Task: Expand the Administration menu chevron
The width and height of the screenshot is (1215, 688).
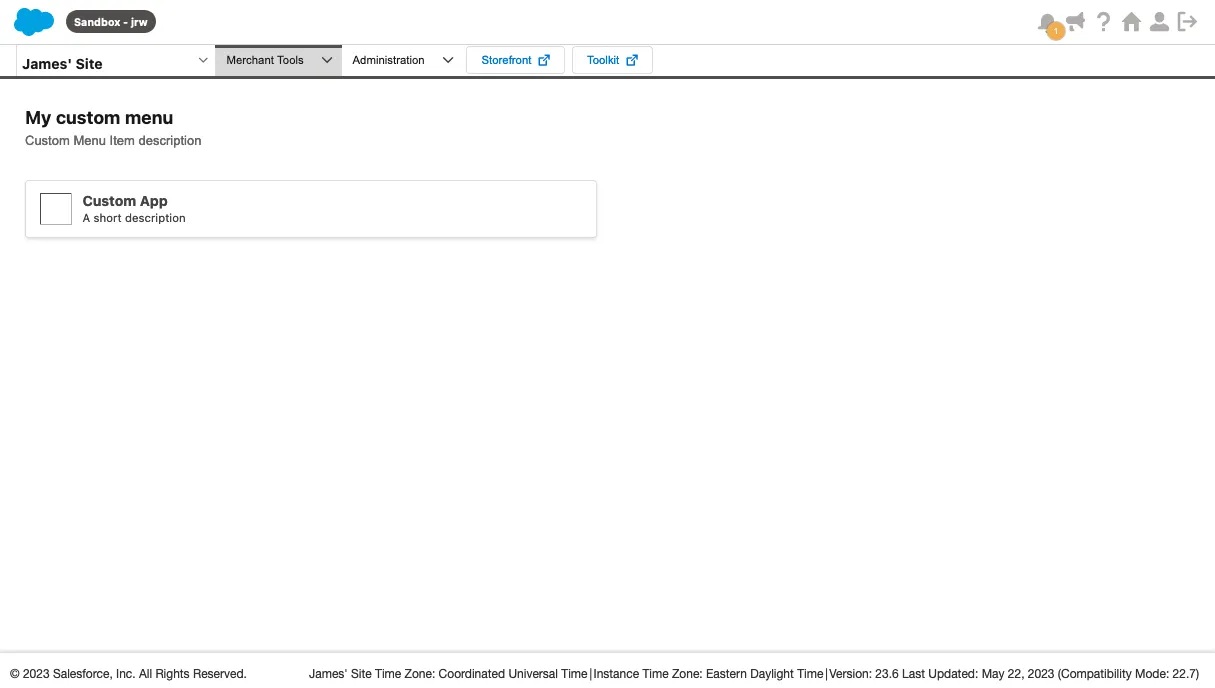Action: [448, 60]
